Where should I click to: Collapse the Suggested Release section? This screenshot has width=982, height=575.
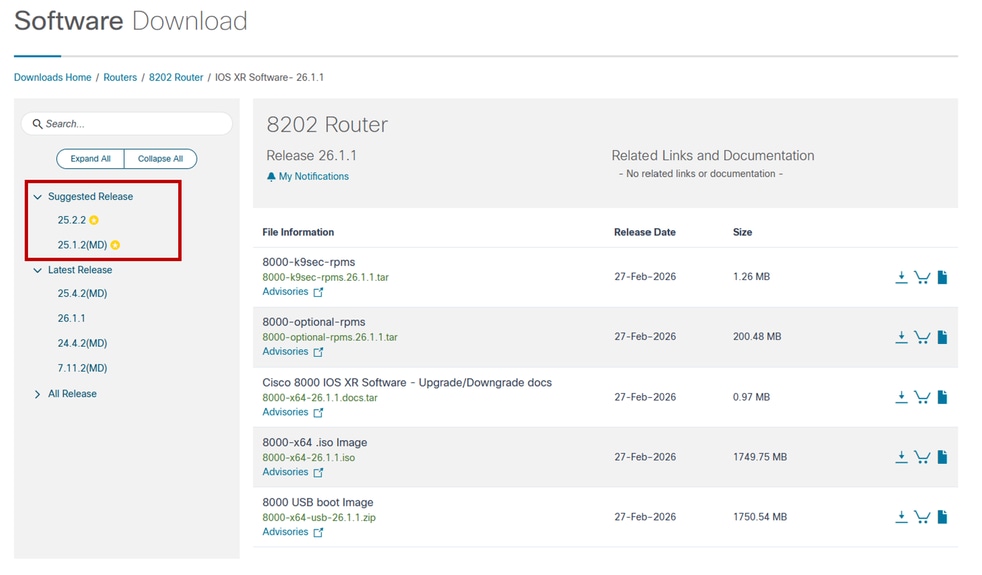38,197
